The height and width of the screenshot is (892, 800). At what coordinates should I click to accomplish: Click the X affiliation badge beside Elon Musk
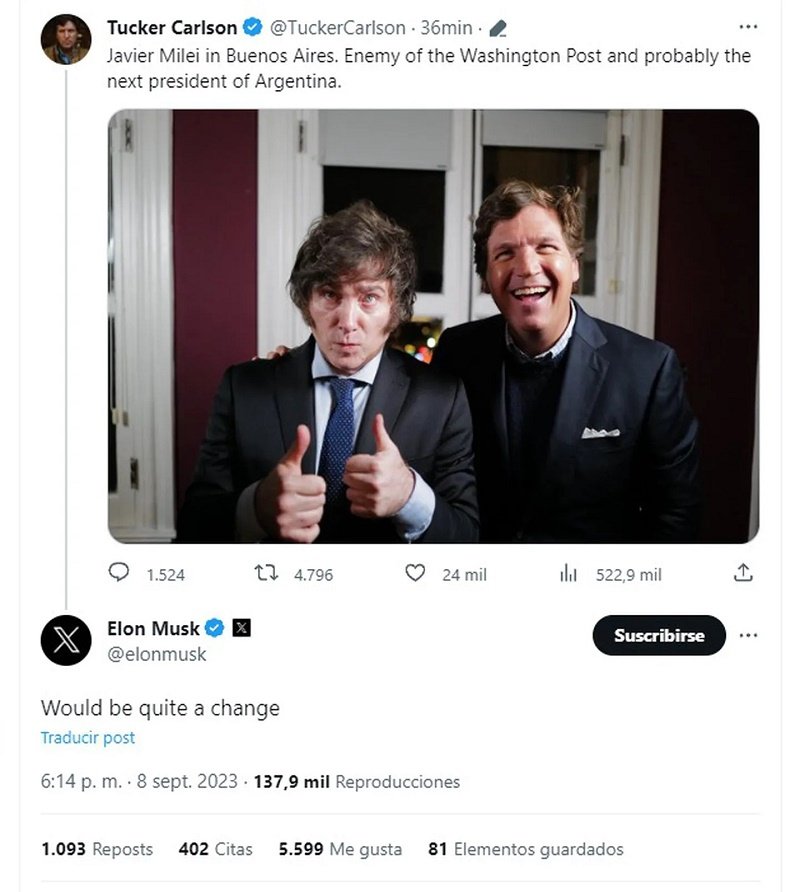point(241,628)
